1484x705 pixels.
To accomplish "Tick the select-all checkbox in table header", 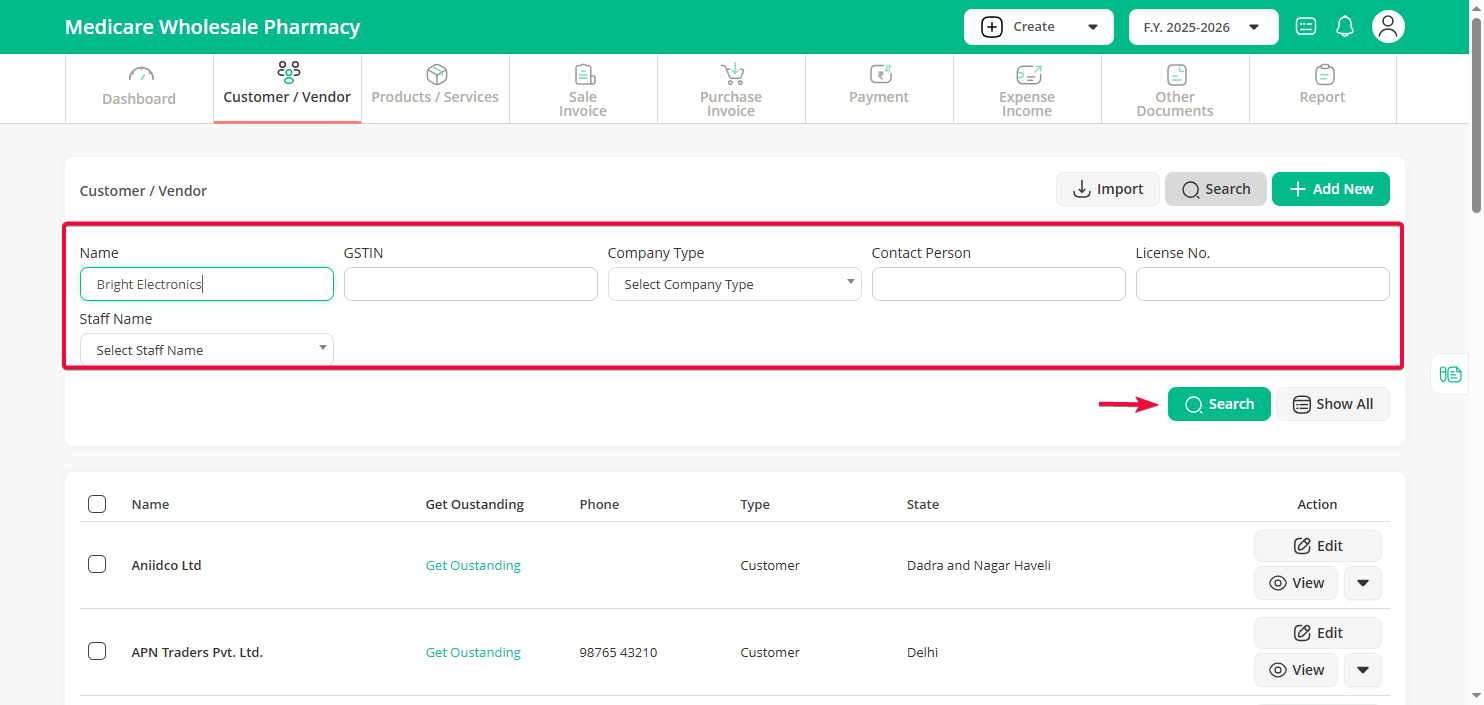I will click(x=97, y=504).
